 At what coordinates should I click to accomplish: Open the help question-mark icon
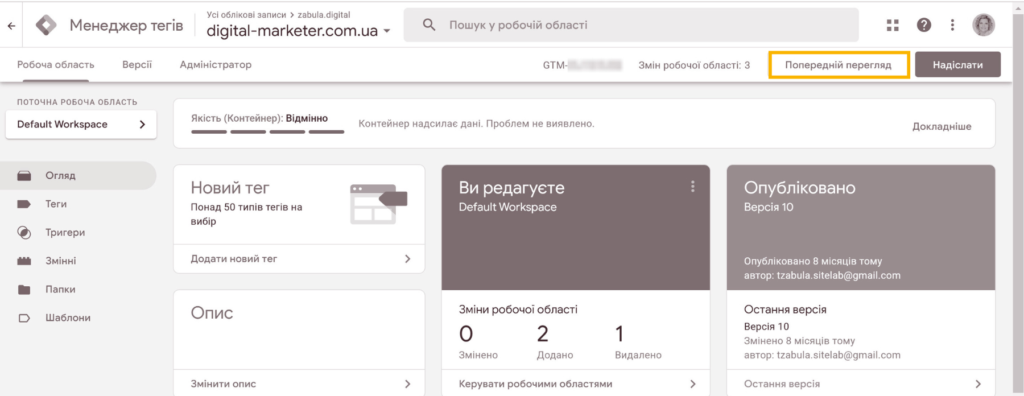coord(923,25)
